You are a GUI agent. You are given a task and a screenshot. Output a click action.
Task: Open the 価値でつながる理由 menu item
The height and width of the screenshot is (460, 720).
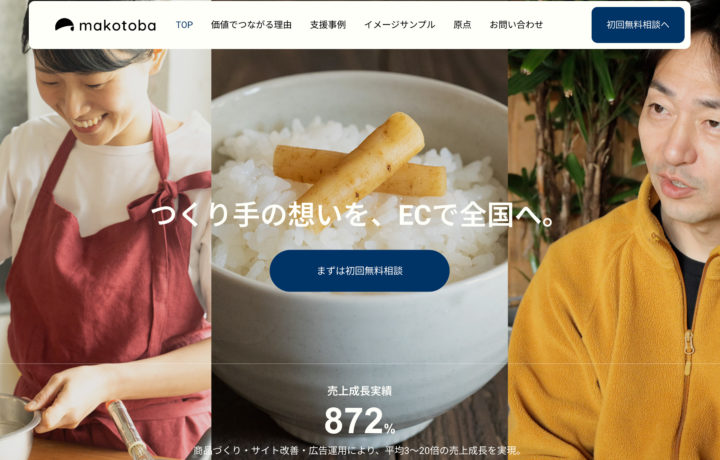coord(251,25)
